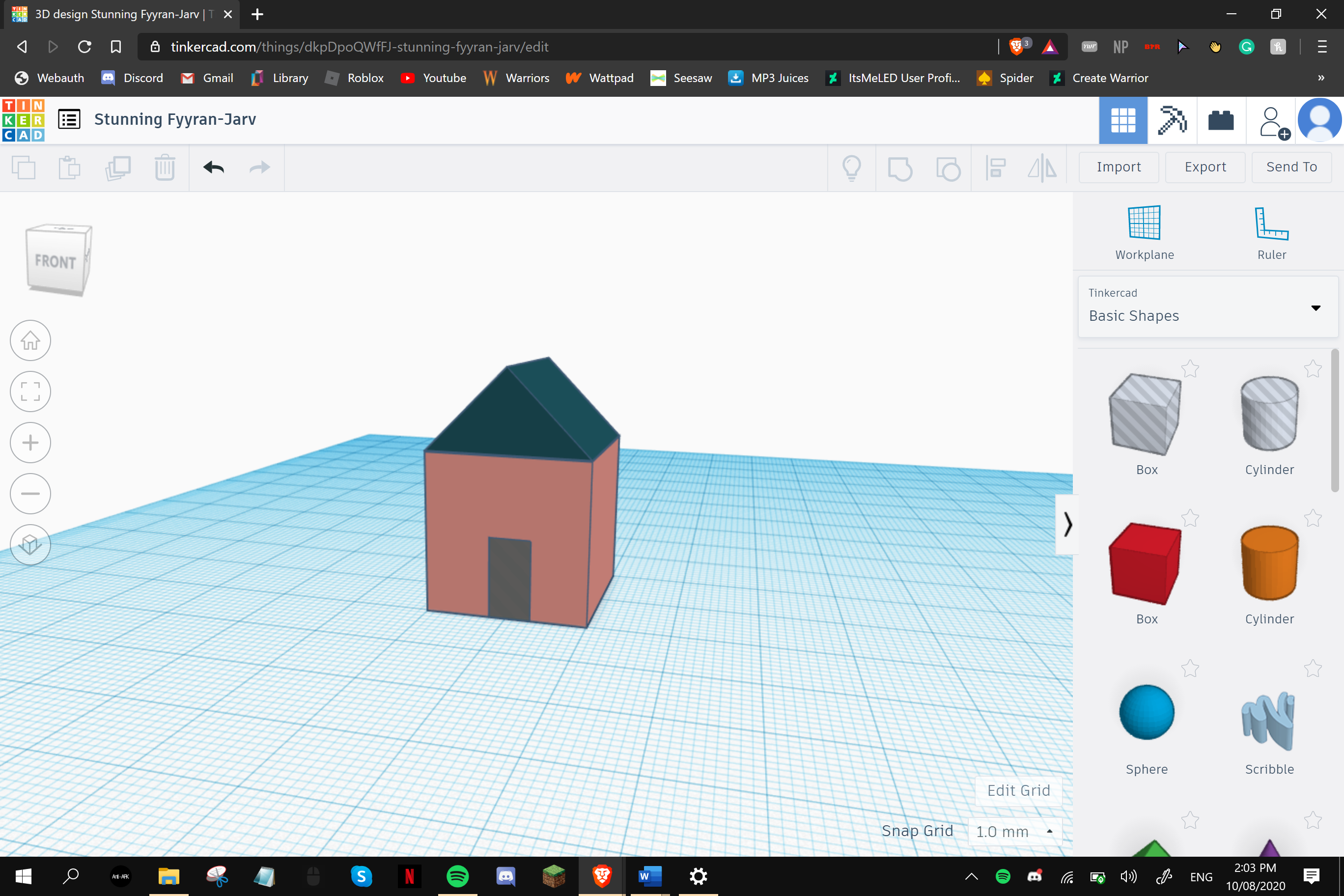Viewport: 1344px width, 896px height.
Task: Click the Zoom in icon
Action: tap(31, 442)
